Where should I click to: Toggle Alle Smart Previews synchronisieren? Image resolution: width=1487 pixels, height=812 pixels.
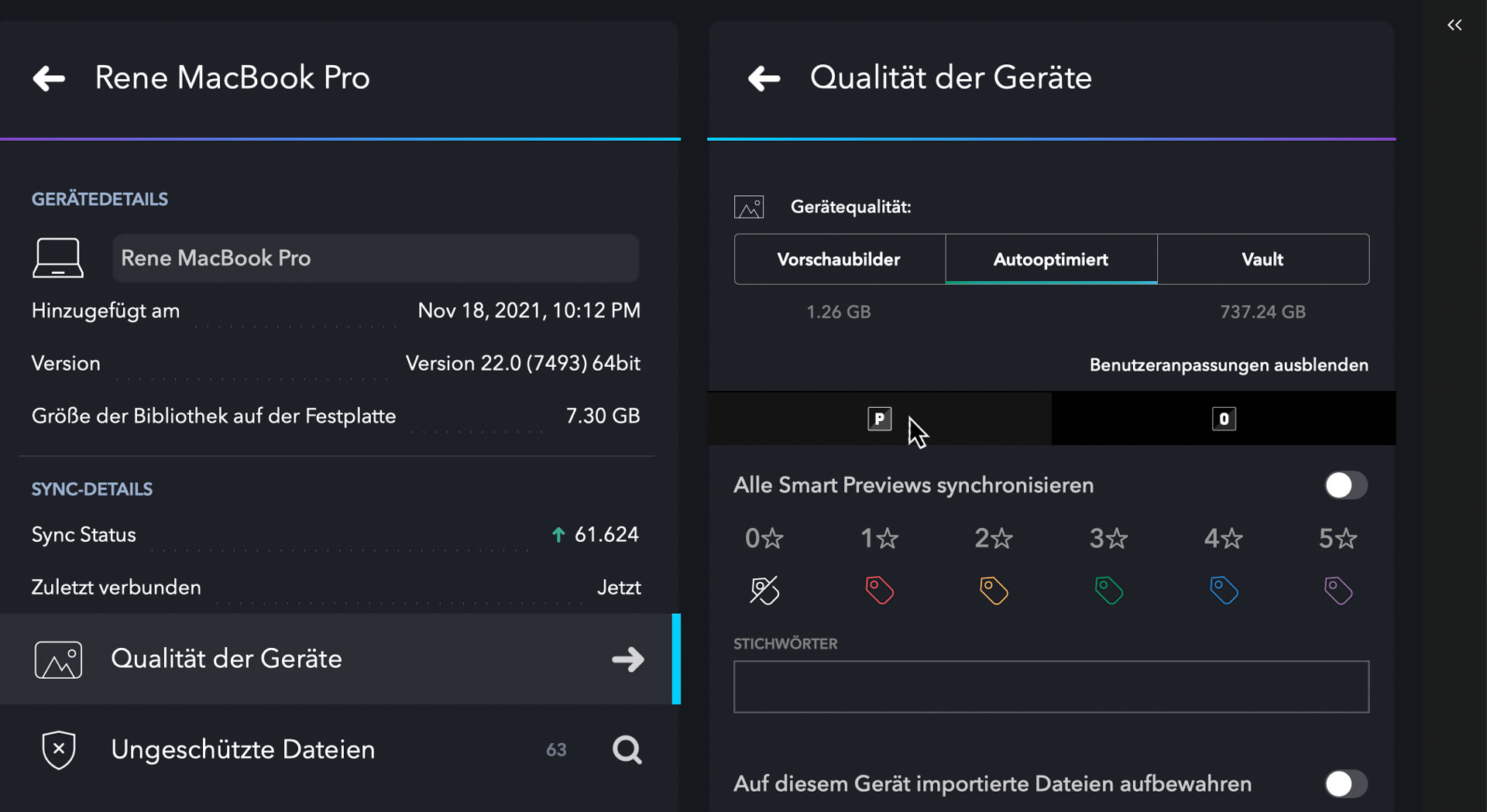[x=1345, y=485]
